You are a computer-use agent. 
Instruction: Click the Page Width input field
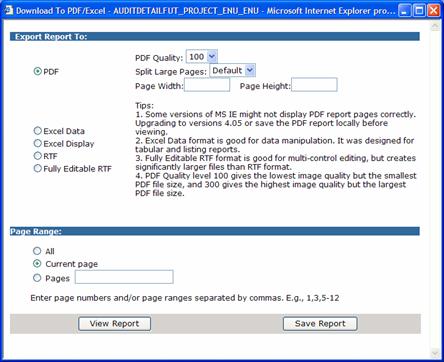[x=207, y=85]
